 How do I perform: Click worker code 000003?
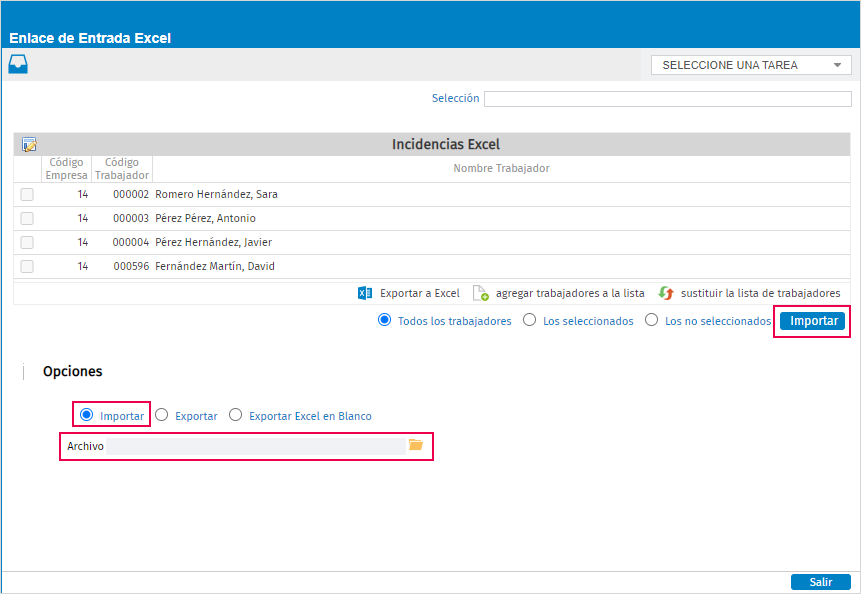pos(131,218)
